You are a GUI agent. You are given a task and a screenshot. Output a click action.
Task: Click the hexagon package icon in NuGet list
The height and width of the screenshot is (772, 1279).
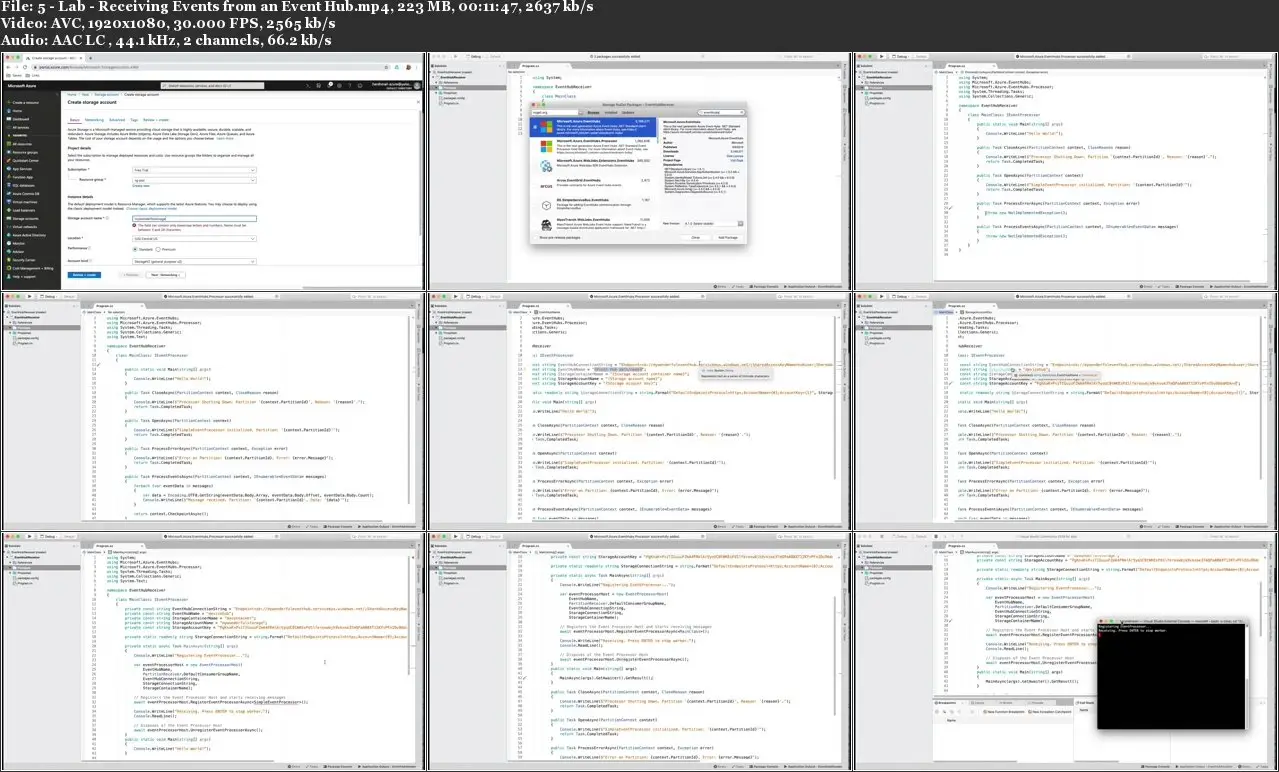(x=547, y=206)
